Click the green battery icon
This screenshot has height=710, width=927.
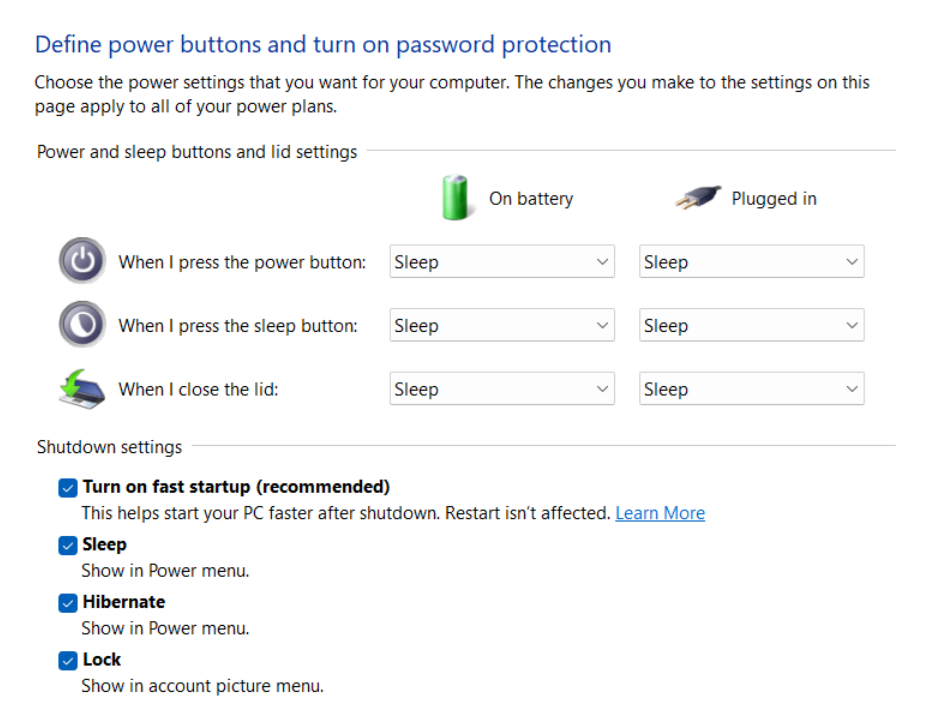[x=455, y=197]
